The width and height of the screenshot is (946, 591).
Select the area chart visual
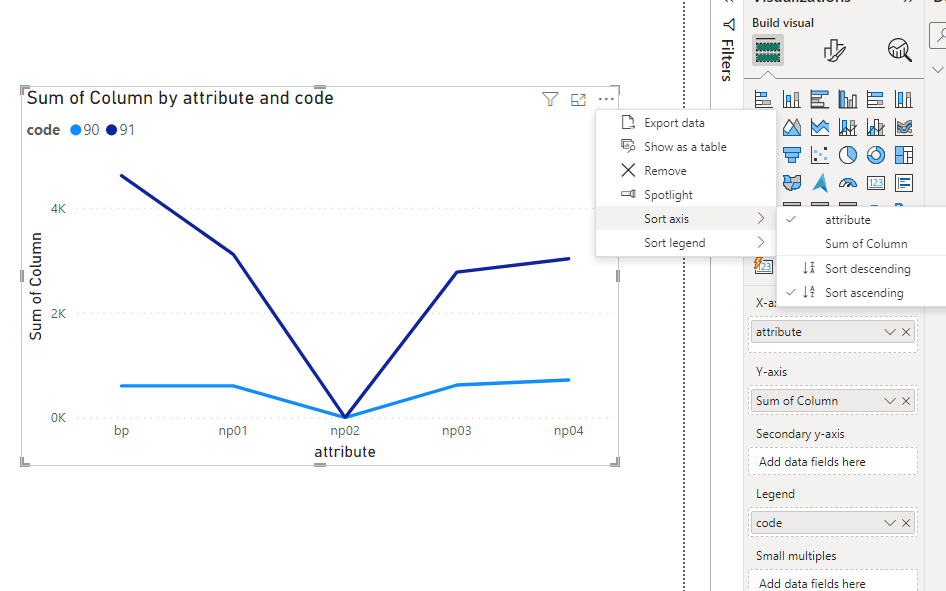tap(792, 127)
